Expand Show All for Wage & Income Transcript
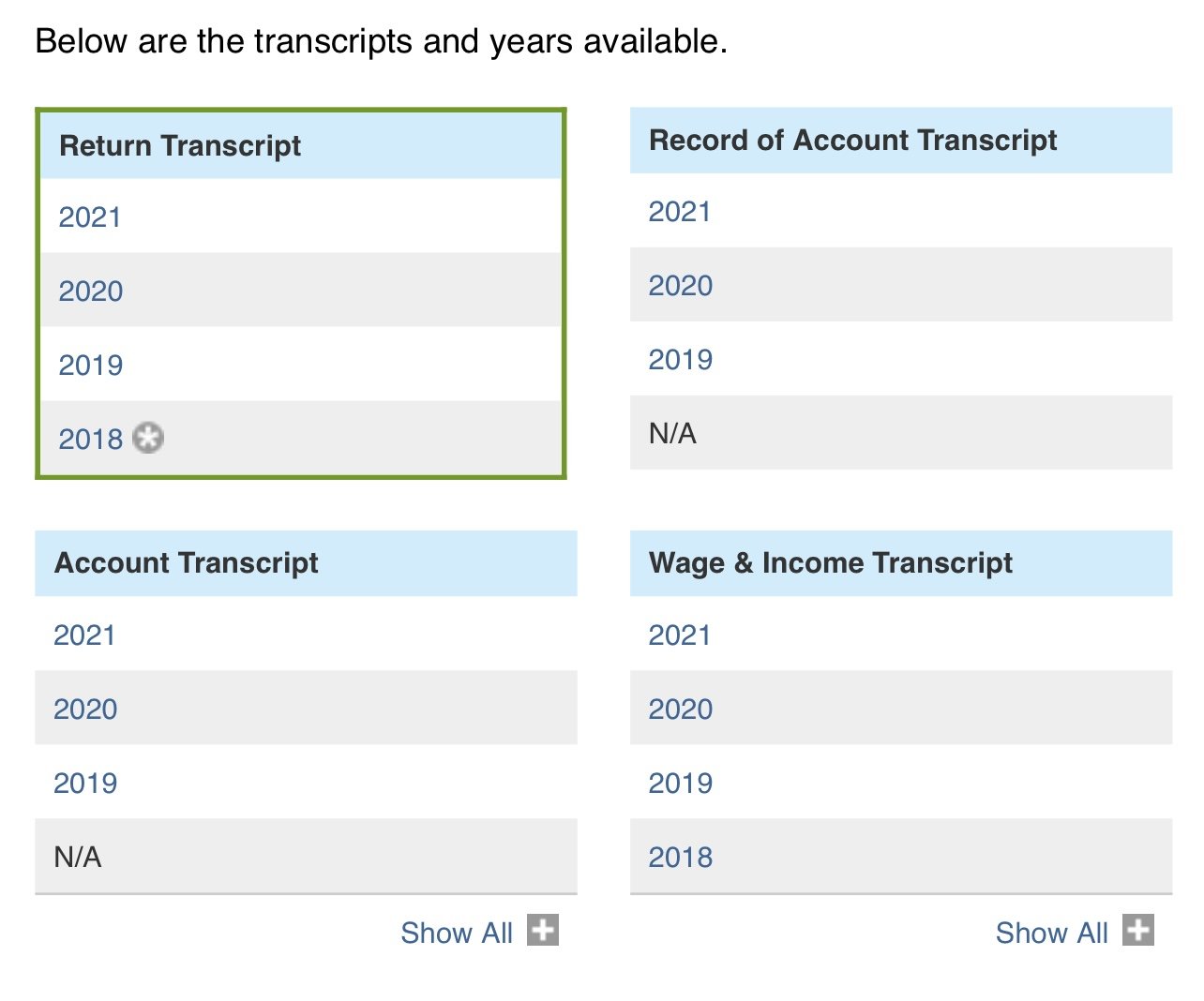 click(x=1052, y=933)
